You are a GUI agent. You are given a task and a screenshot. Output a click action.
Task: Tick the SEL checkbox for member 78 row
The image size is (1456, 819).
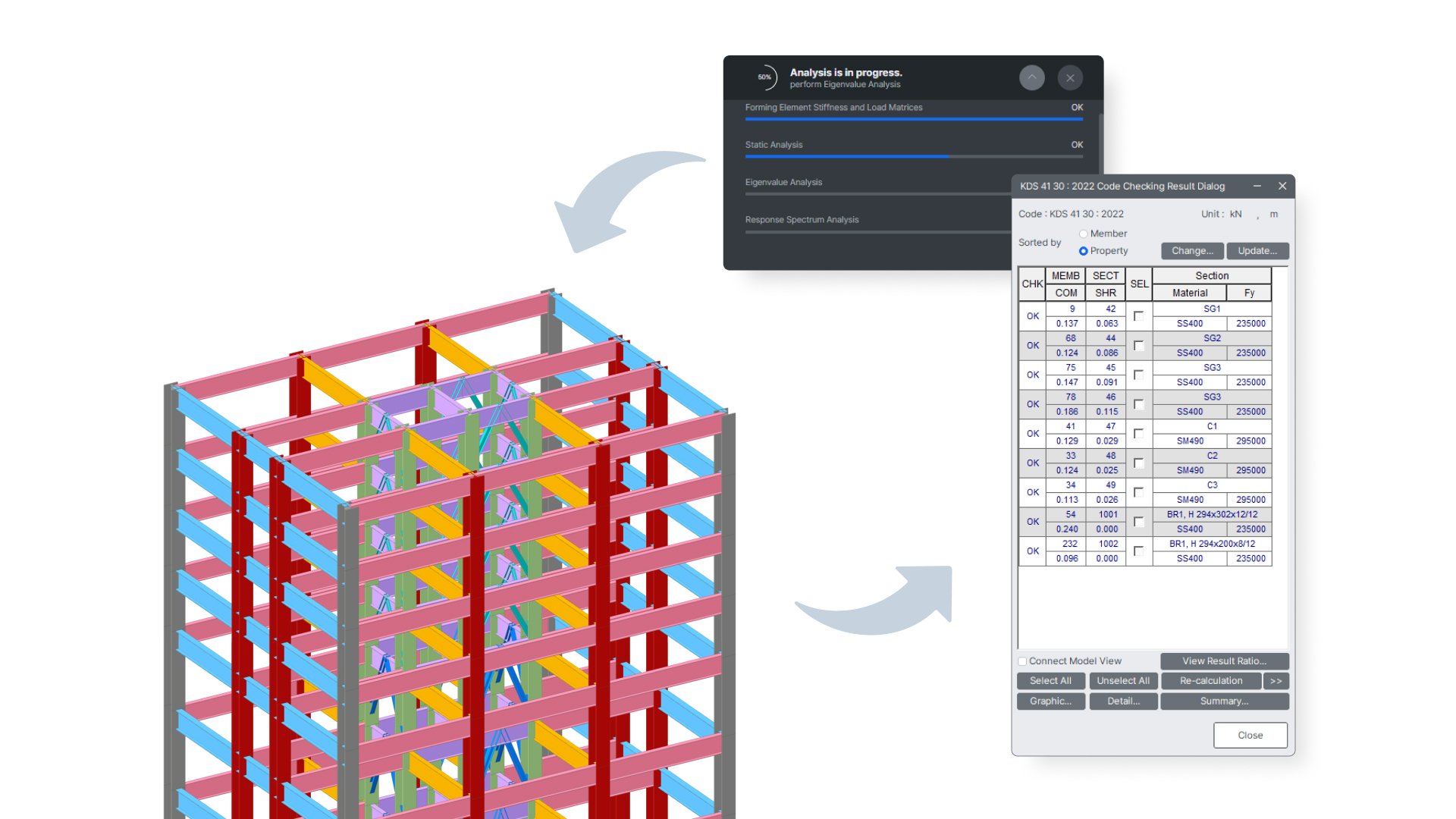[x=1138, y=404]
